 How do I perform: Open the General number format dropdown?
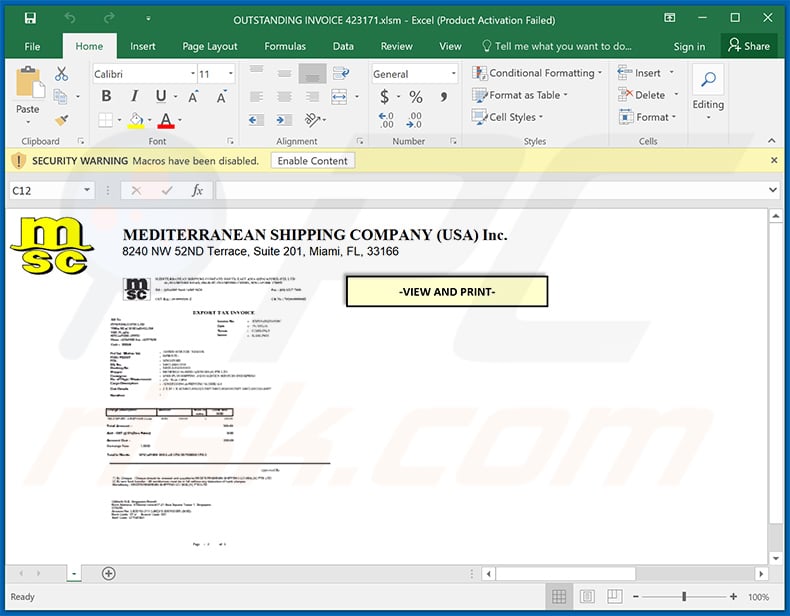(x=453, y=74)
